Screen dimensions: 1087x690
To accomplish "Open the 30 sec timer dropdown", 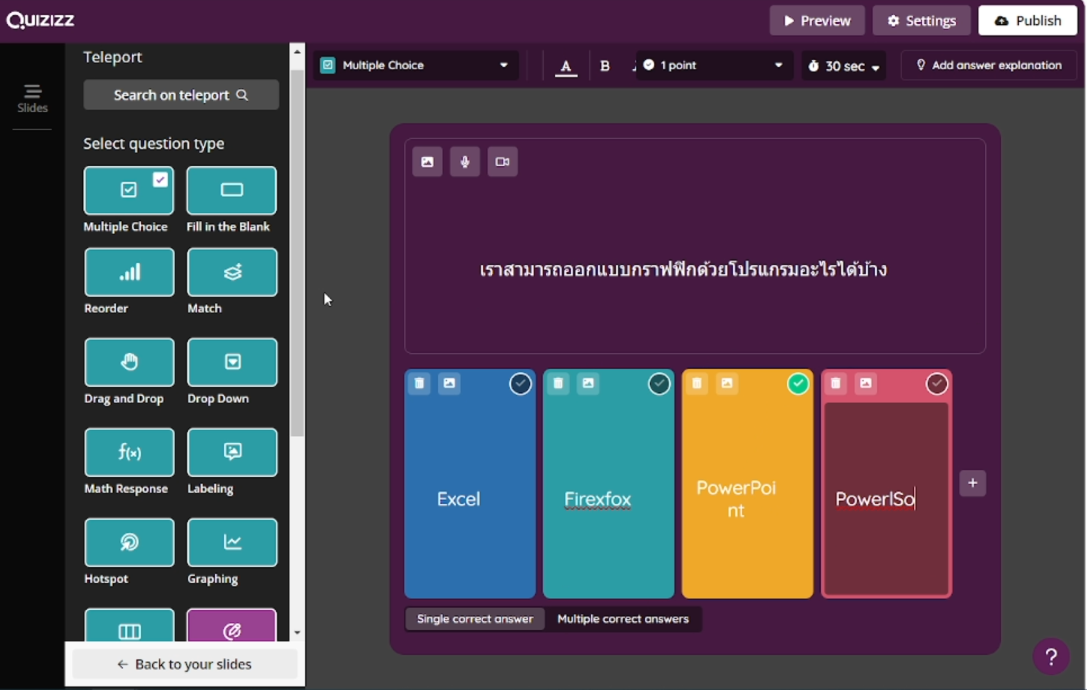I will (x=844, y=67).
